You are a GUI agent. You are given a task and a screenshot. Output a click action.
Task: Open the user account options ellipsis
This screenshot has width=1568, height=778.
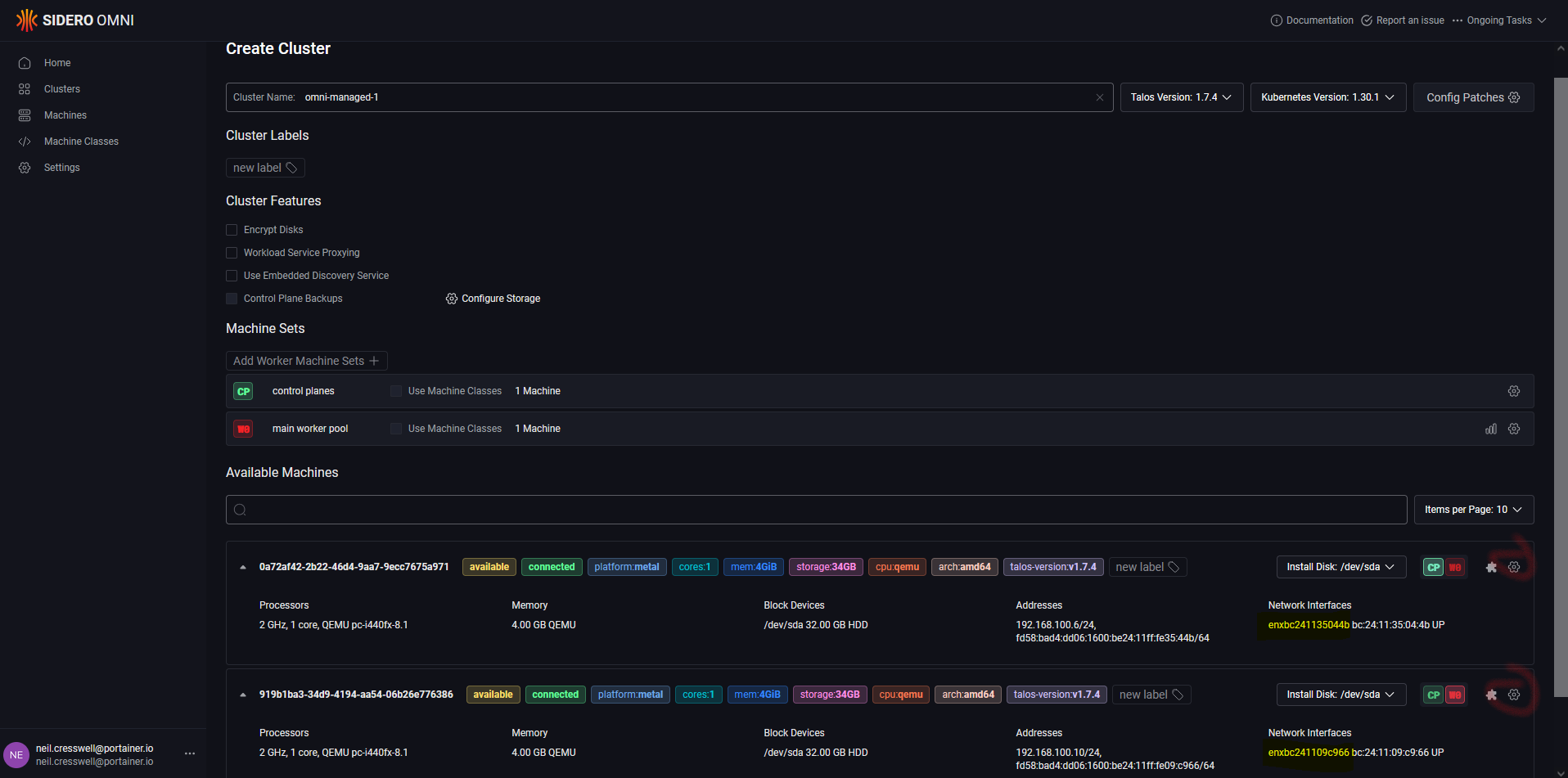coord(190,753)
